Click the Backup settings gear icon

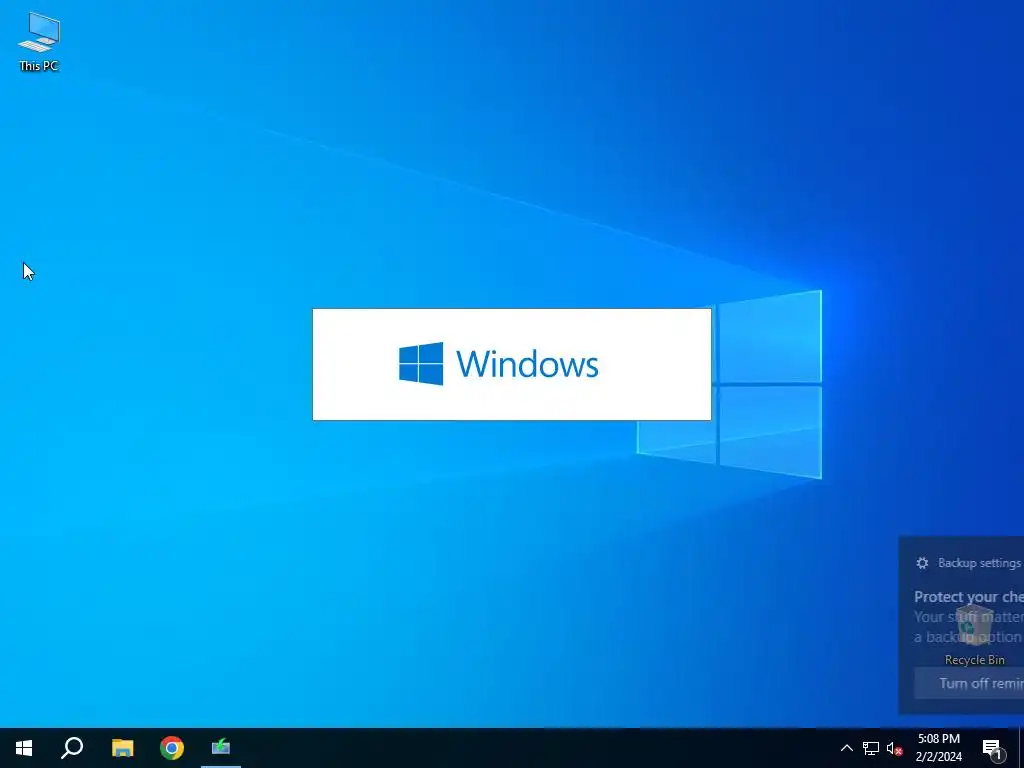922,563
